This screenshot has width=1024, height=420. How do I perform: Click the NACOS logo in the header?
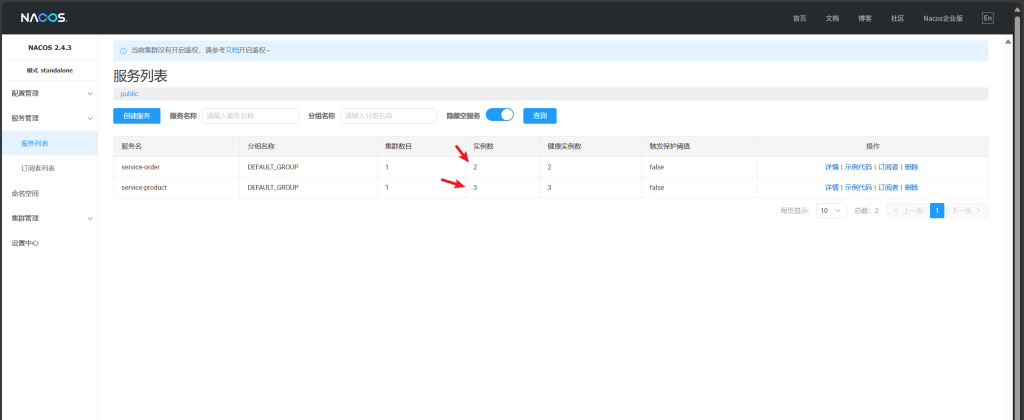click(43, 17)
